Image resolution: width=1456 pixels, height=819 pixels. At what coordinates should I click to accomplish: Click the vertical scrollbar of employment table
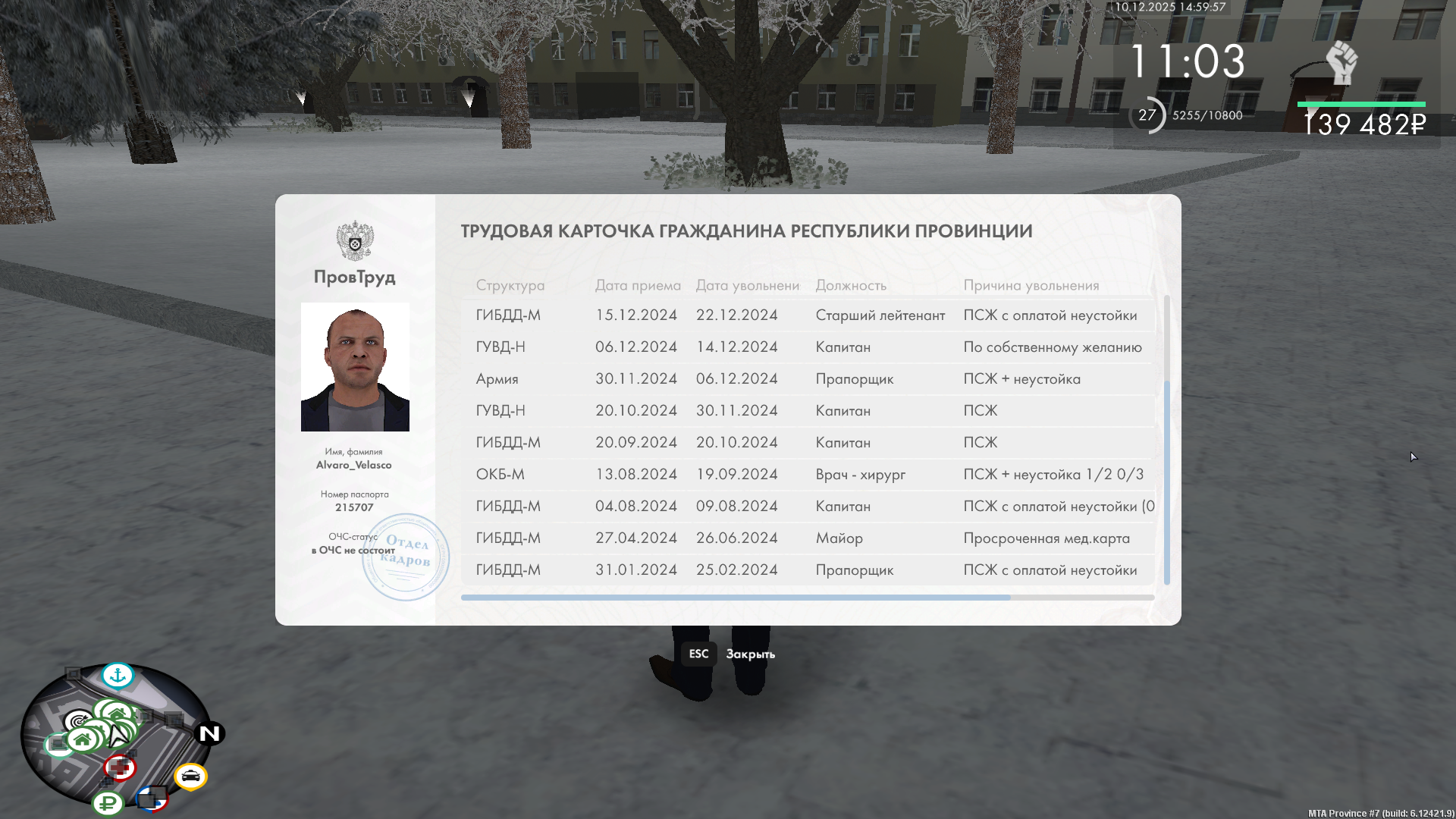1166,482
